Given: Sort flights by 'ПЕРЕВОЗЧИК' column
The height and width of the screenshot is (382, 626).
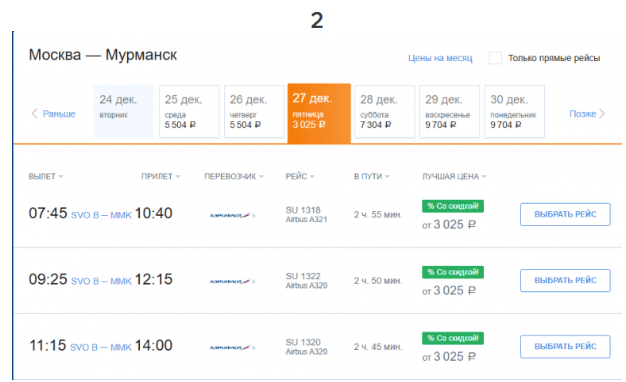Looking at the screenshot, I should [x=234, y=176].
